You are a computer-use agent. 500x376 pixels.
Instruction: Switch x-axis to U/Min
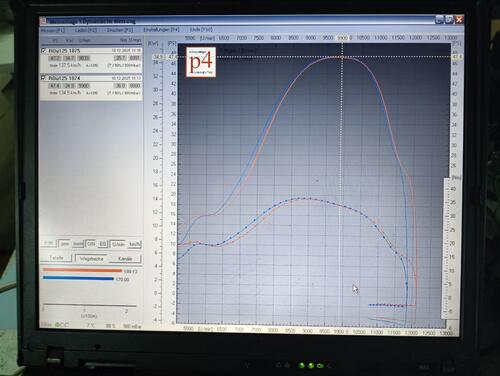(x=118, y=244)
